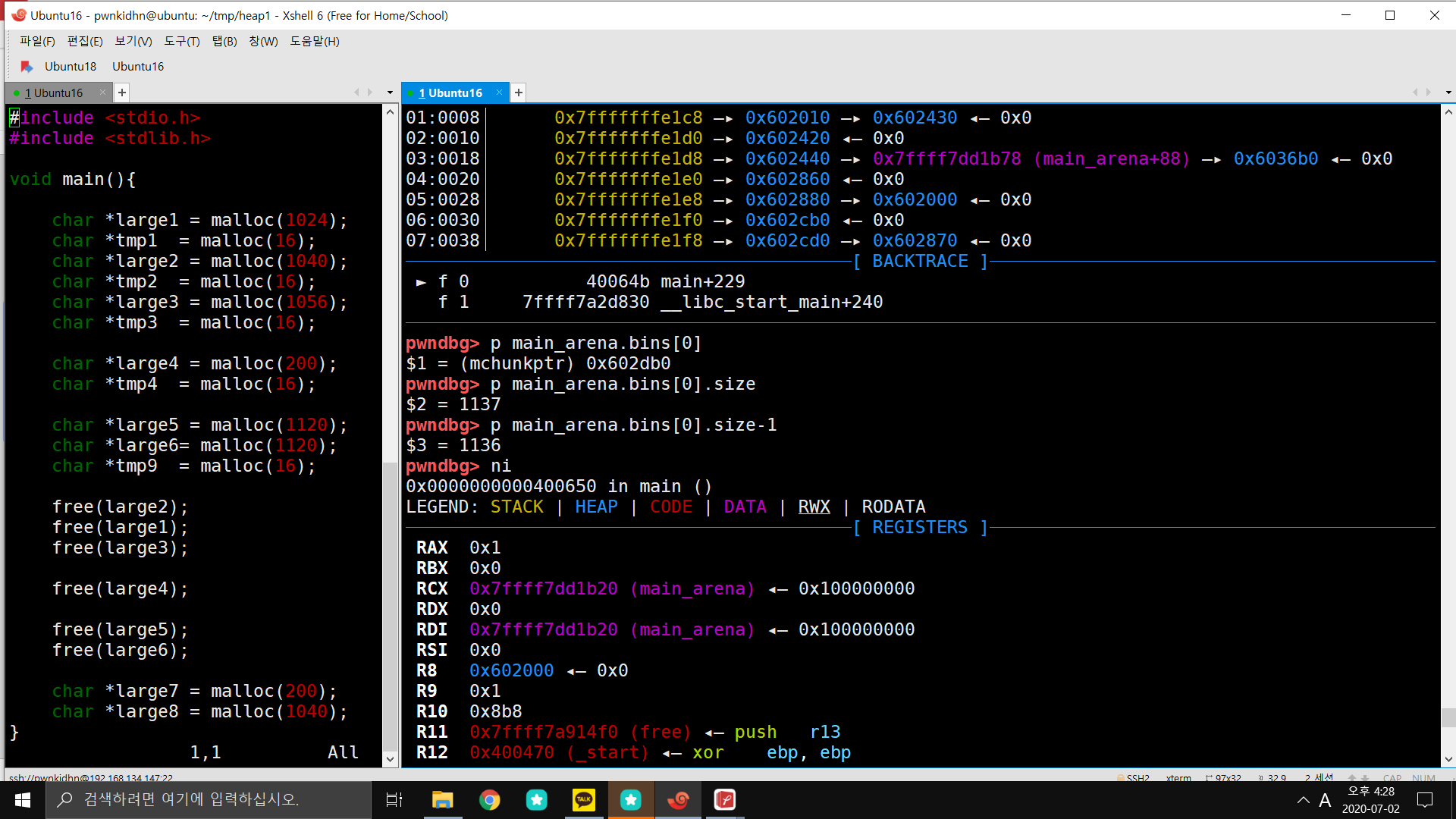Open the Windows Start menu

(x=23, y=800)
